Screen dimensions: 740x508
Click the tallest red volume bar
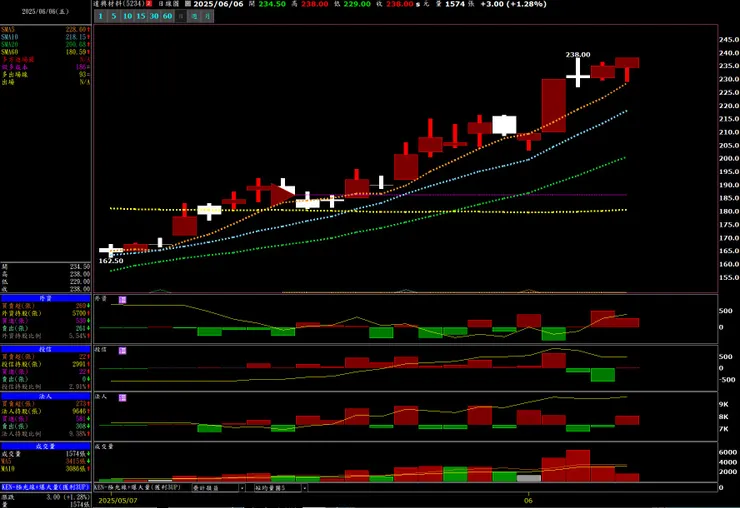[x=578, y=466]
